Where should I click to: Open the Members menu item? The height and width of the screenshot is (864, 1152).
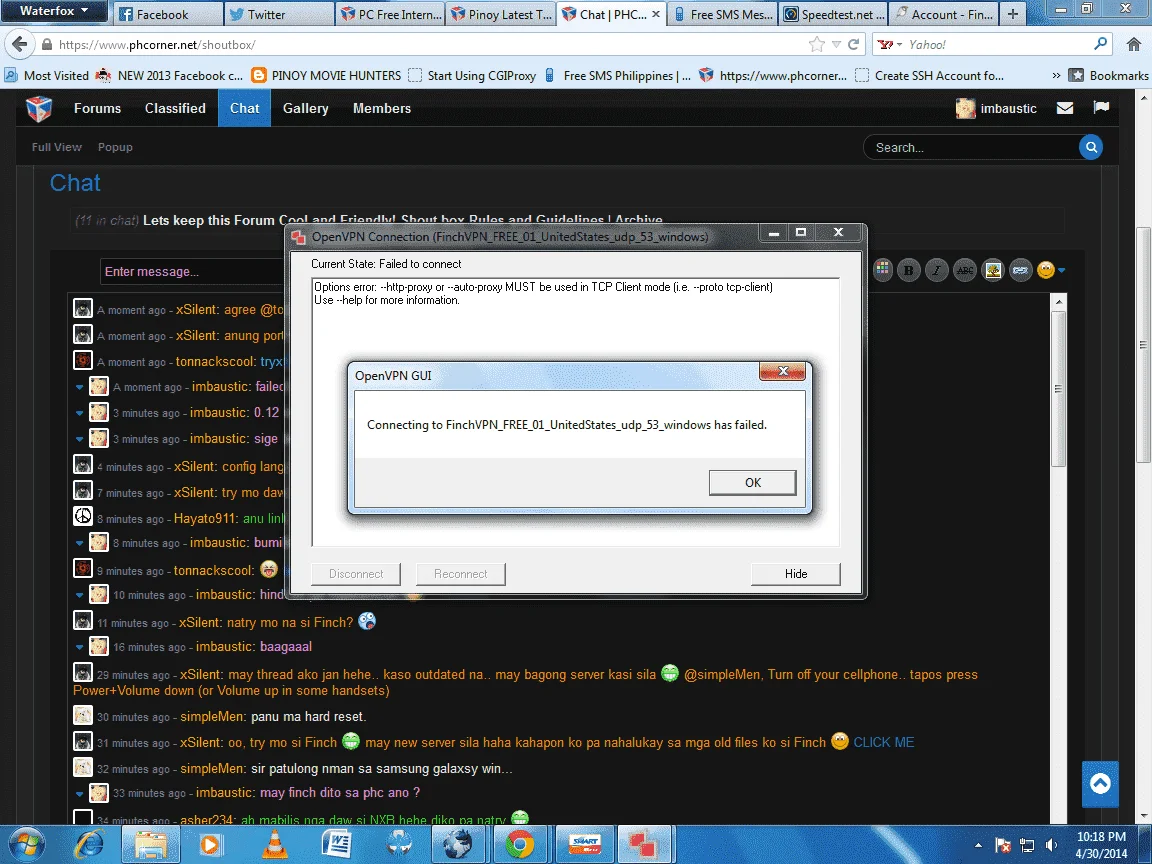click(x=382, y=108)
